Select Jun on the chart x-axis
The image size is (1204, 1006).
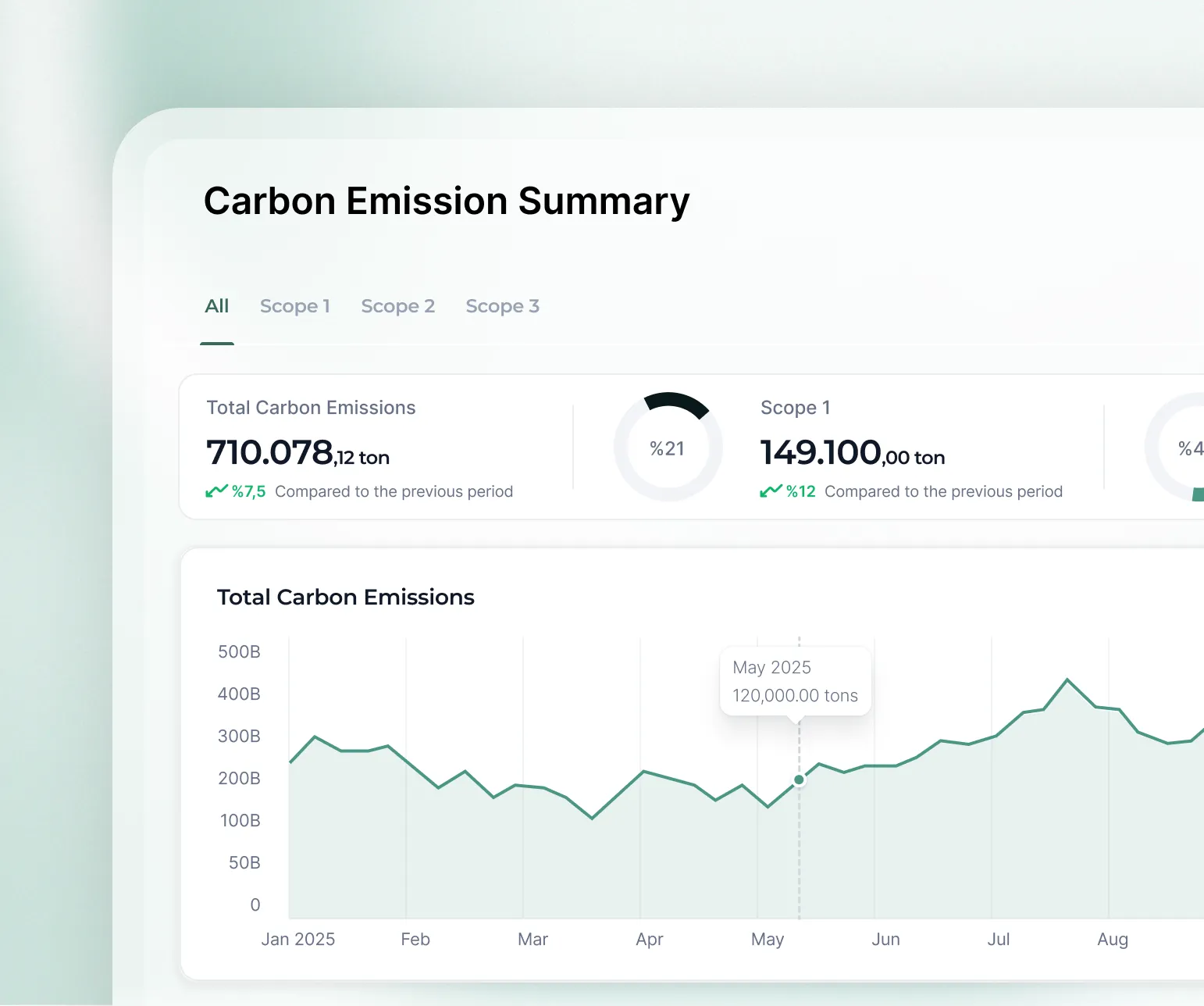[885, 939]
